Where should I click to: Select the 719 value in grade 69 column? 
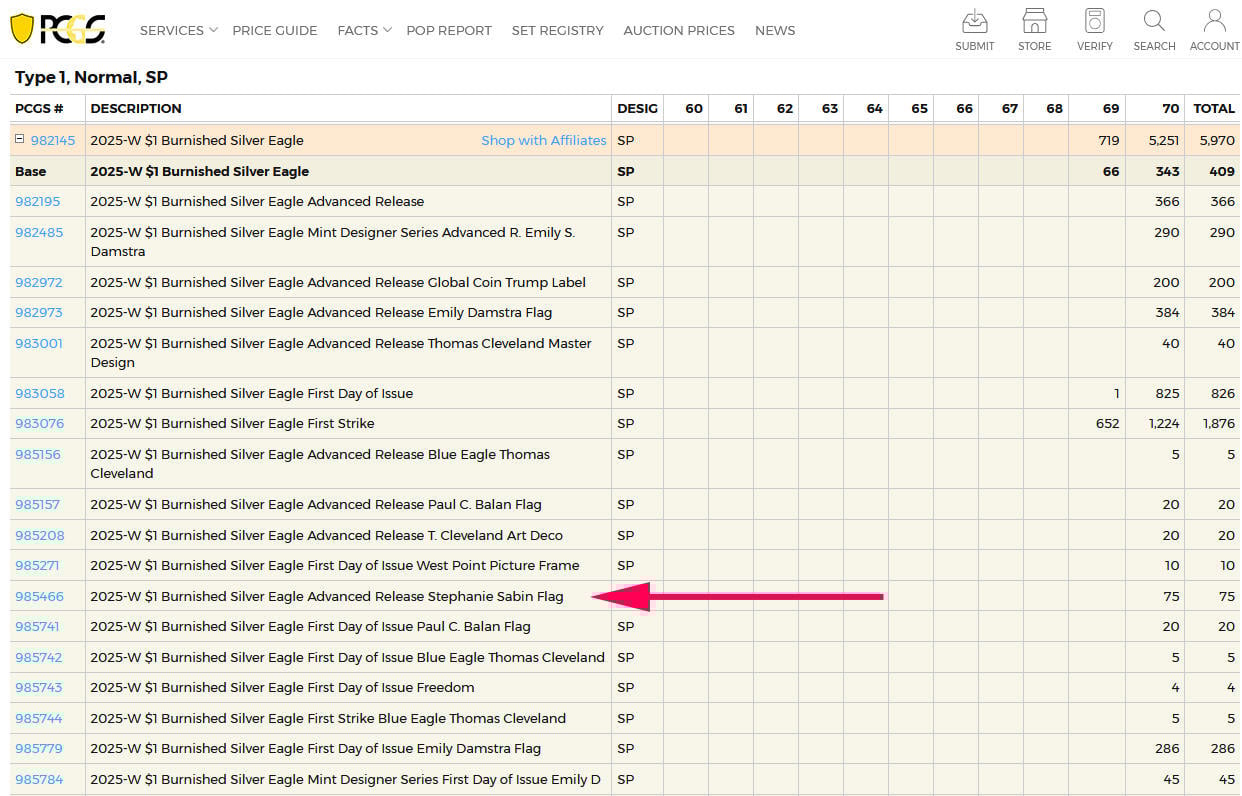1108,140
